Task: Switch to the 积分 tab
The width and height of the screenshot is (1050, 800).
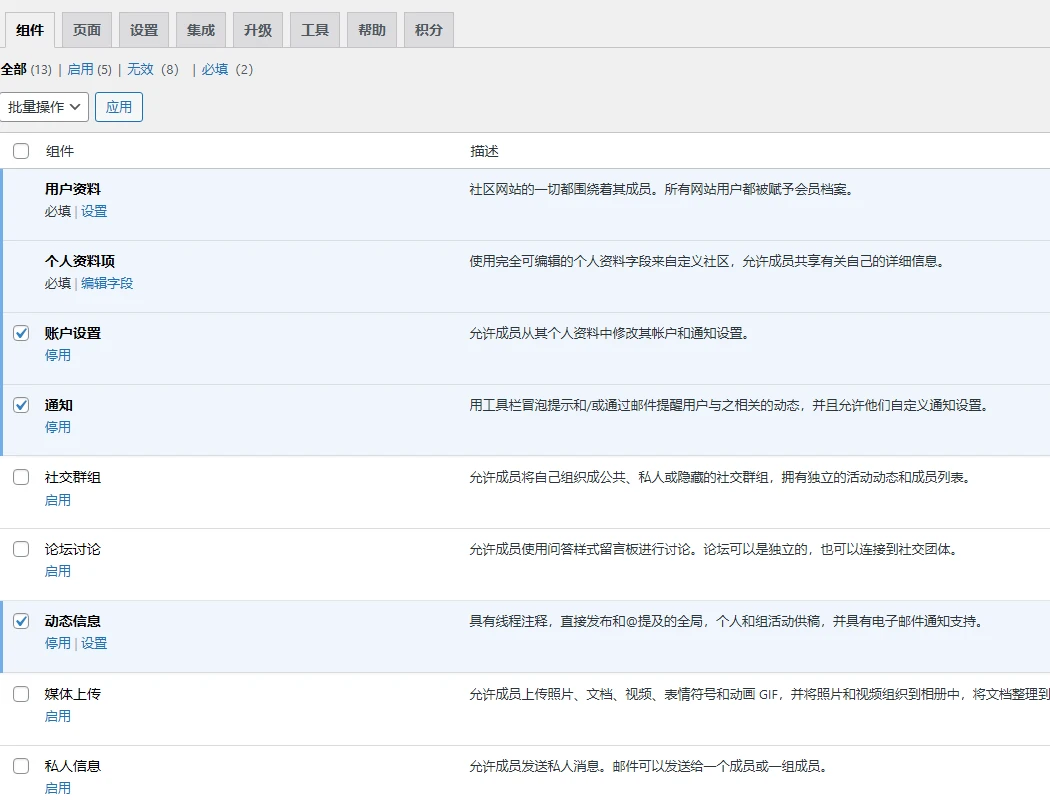Action: coord(428,29)
